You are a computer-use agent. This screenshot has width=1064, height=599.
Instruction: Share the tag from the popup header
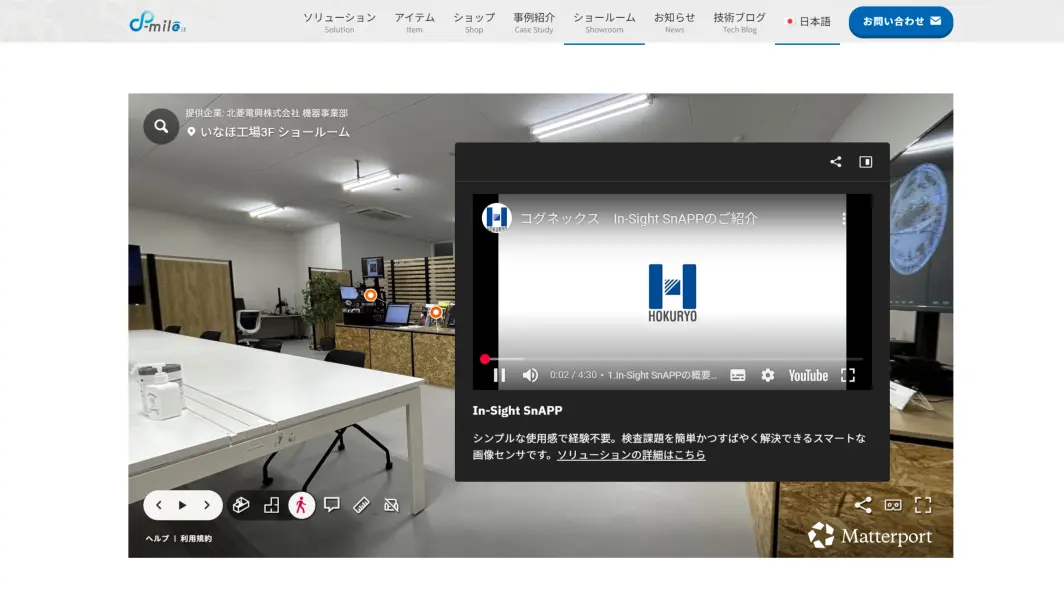click(836, 162)
